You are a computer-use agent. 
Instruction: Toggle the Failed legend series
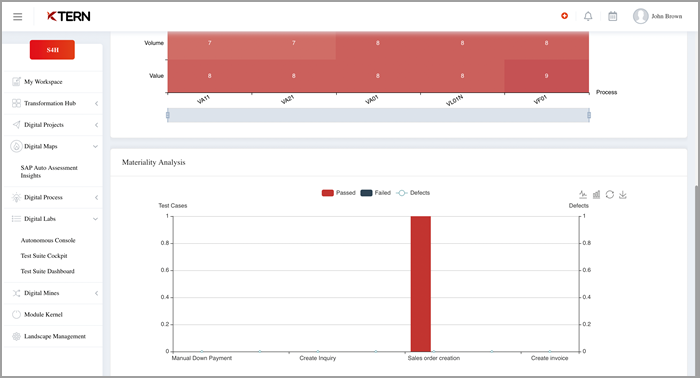coord(375,193)
